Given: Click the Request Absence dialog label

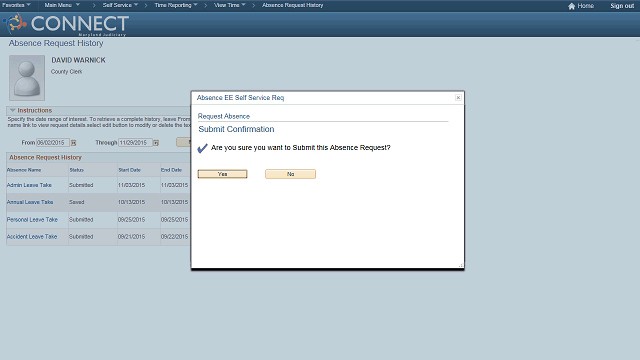Looking at the screenshot, I should 224,116.
